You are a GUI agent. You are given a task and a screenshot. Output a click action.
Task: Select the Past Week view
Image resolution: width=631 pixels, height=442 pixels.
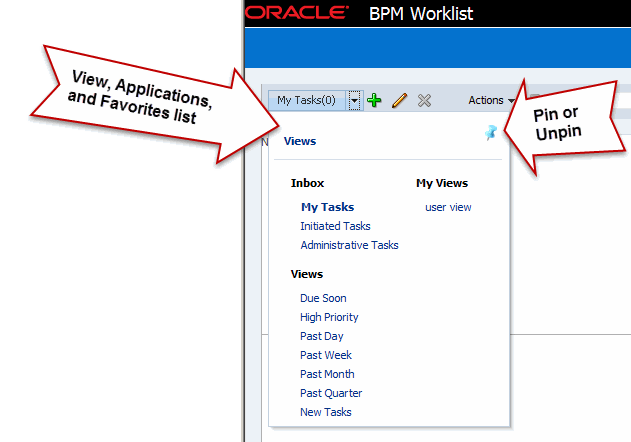tap(326, 355)
